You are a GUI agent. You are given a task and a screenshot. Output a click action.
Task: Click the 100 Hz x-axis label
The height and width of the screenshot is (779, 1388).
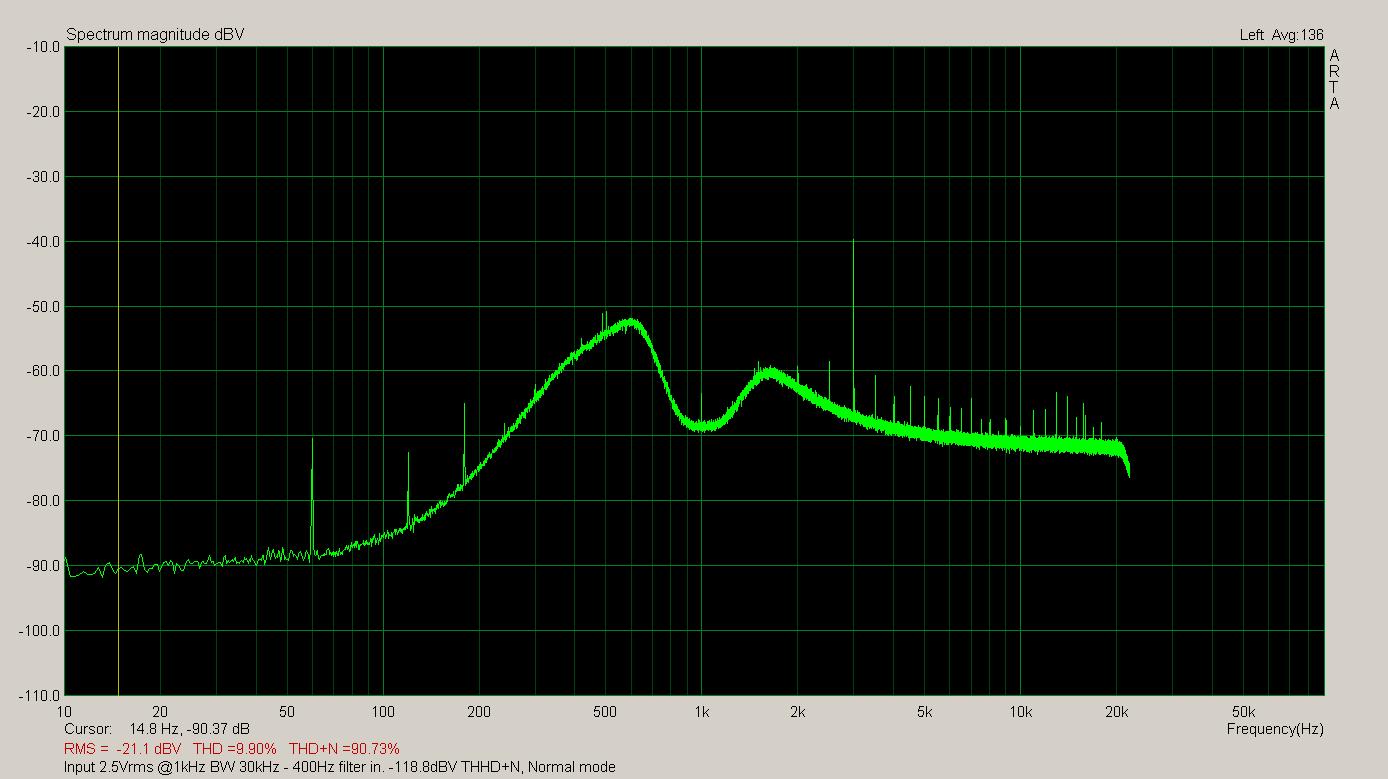tap(383, 712)
